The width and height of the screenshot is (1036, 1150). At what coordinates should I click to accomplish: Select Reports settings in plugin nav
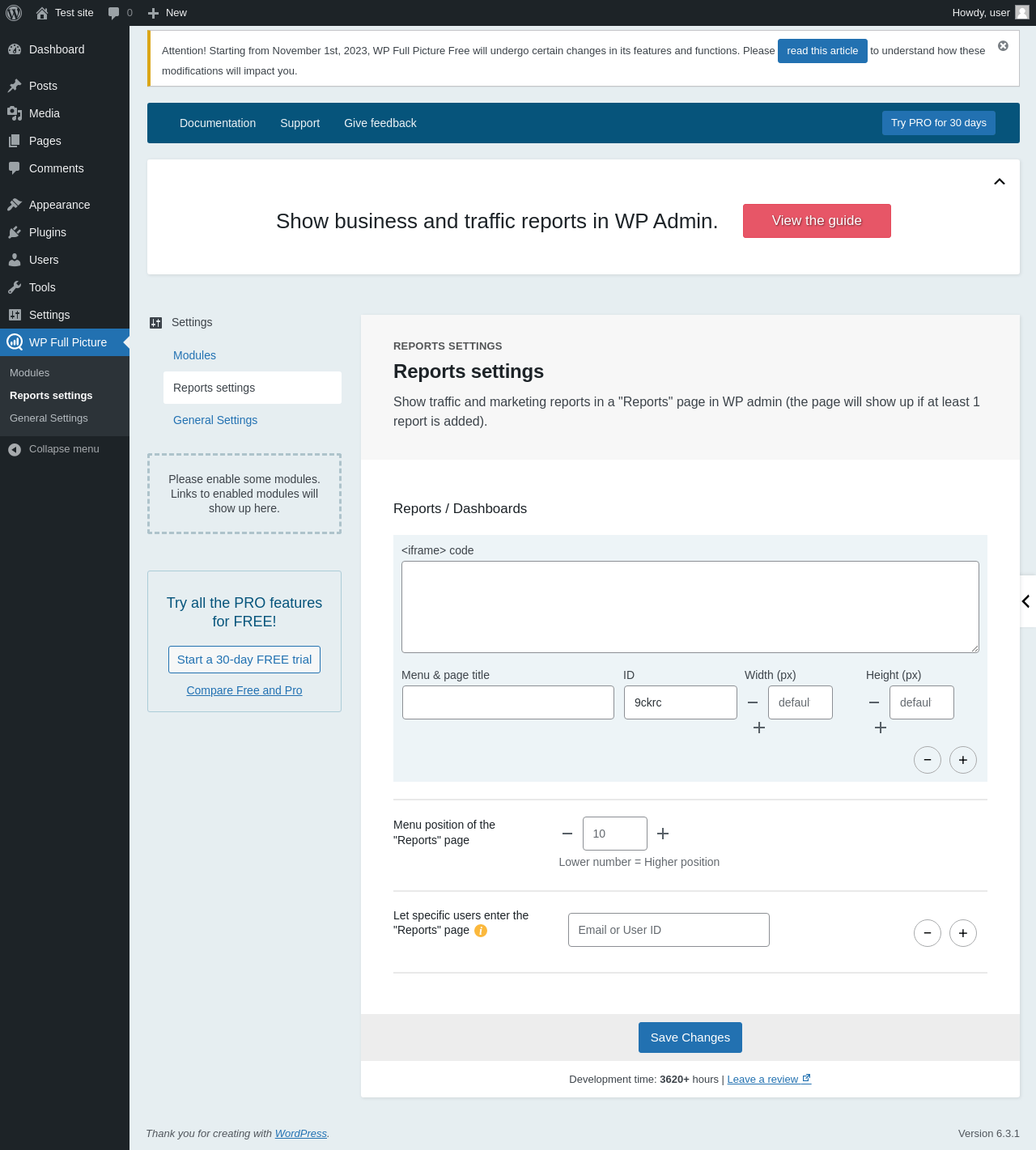253,388
